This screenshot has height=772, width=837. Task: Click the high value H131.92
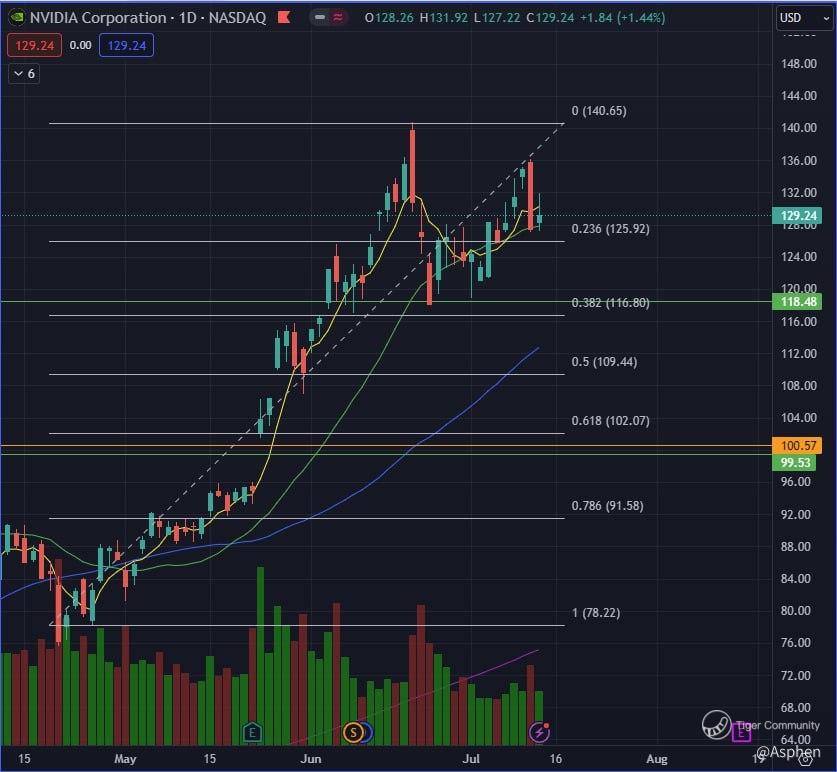click(x=444, y=18)
